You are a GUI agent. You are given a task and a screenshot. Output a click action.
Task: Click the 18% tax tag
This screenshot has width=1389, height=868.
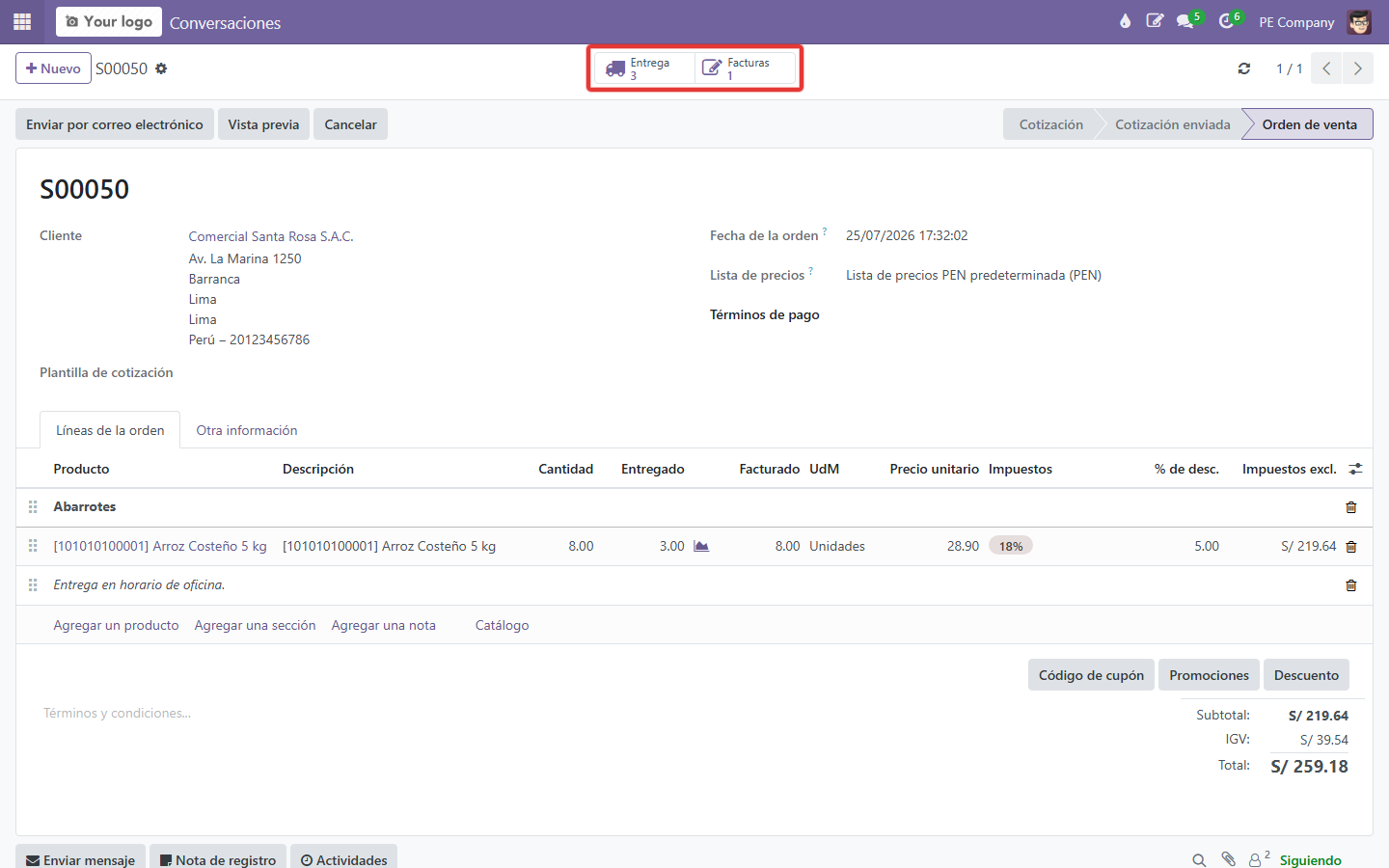pos(1011,546)
